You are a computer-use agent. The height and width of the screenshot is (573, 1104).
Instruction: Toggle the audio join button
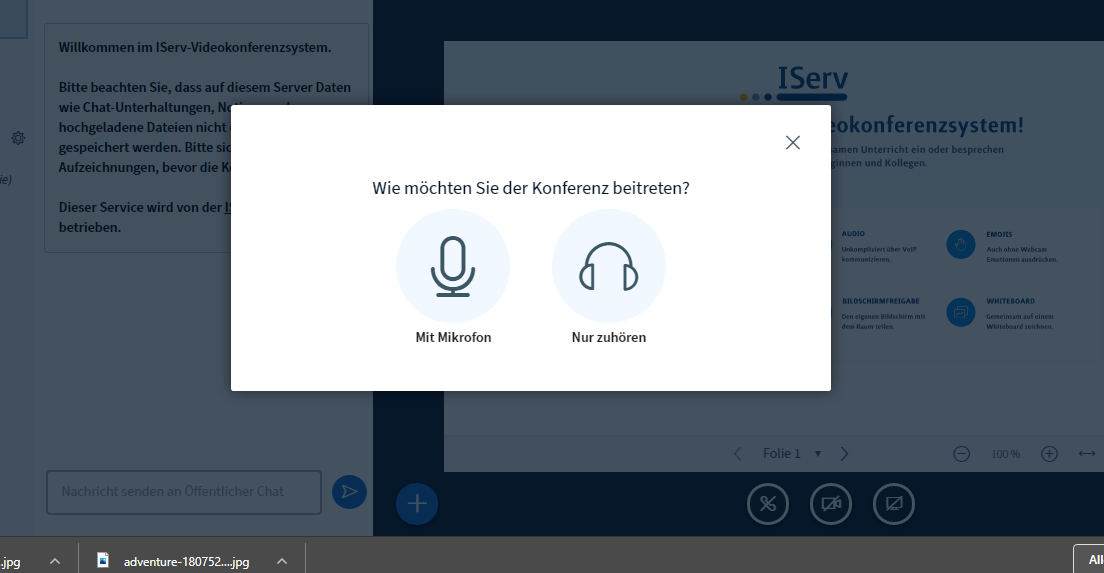[x=768, y=504]
